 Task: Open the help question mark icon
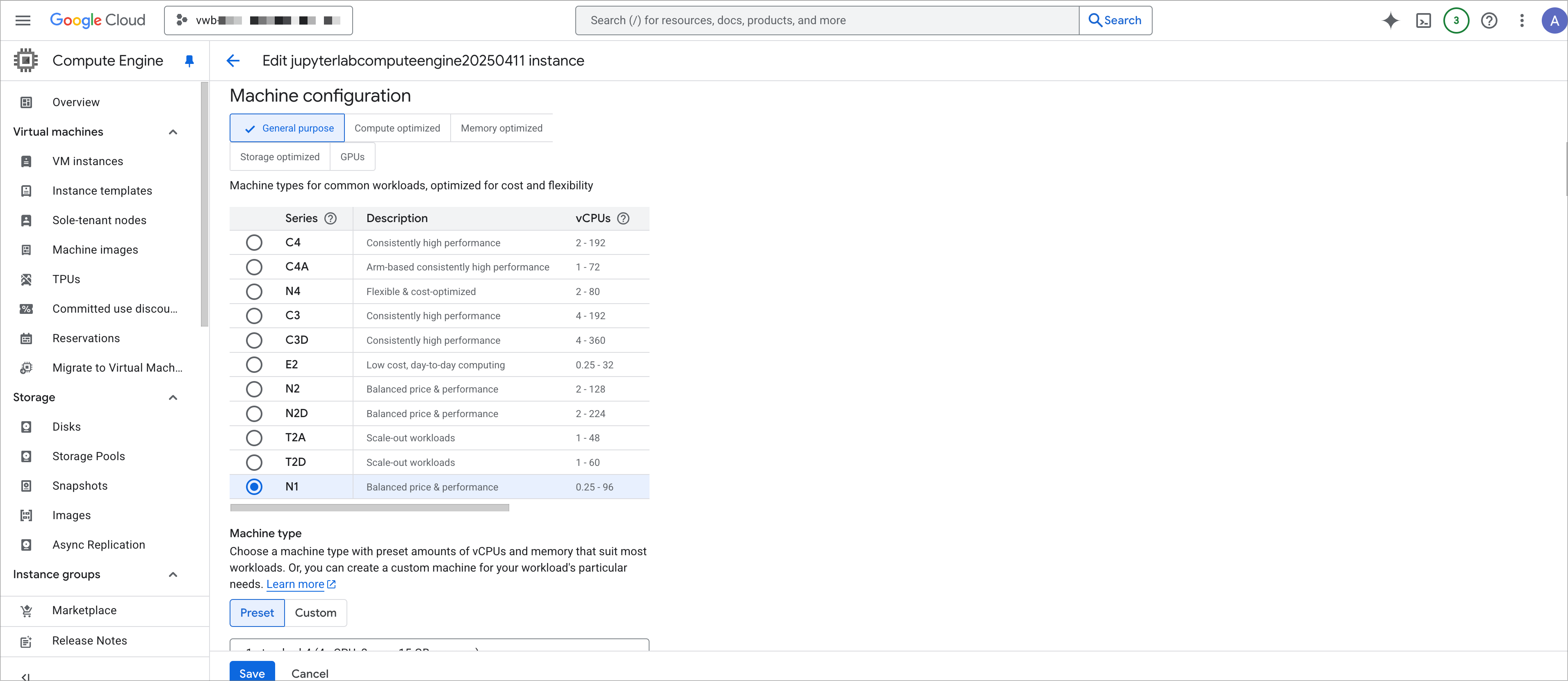(1489, 20)
